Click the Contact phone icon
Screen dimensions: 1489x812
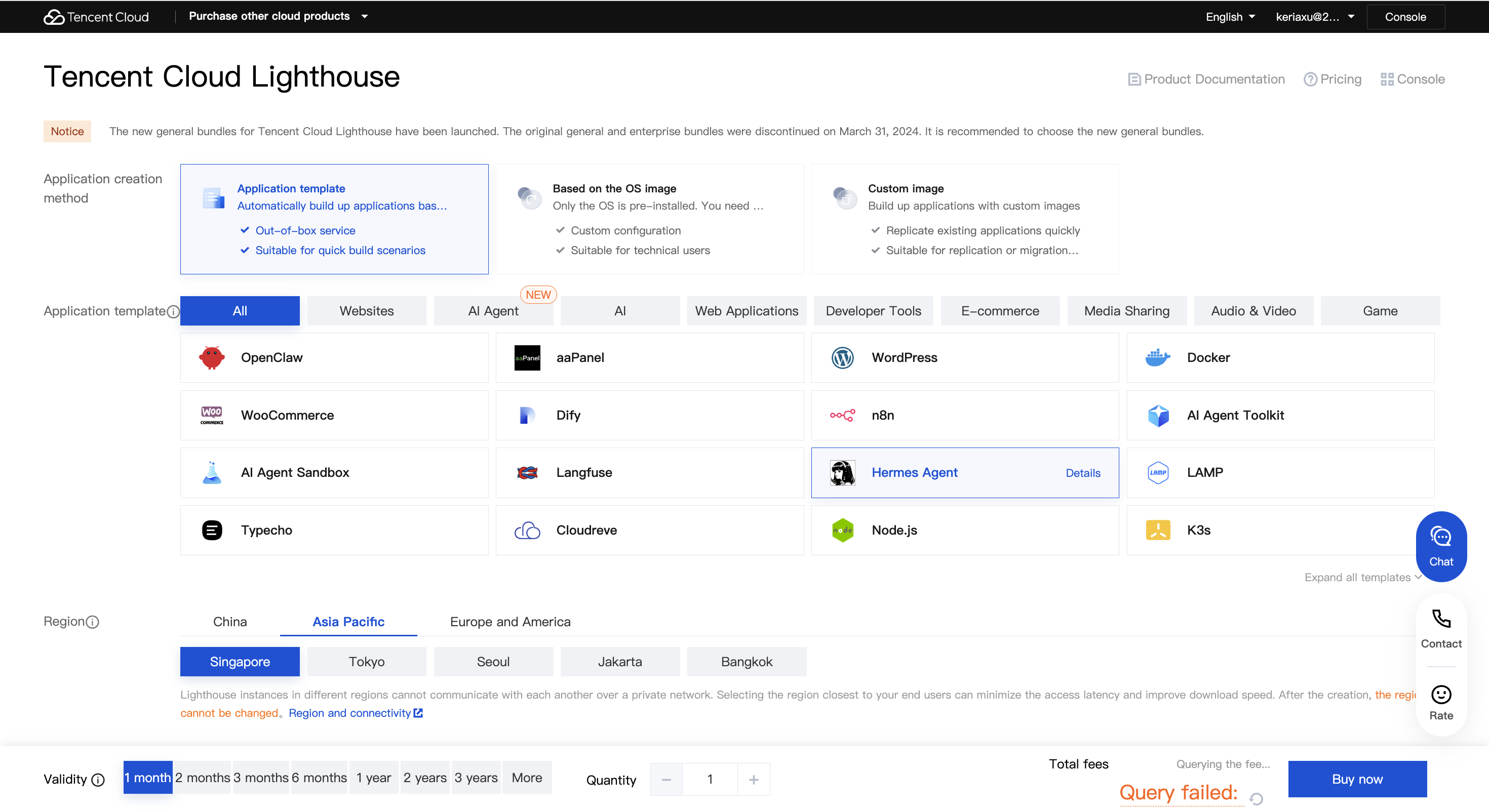(x=1440, y=619)
